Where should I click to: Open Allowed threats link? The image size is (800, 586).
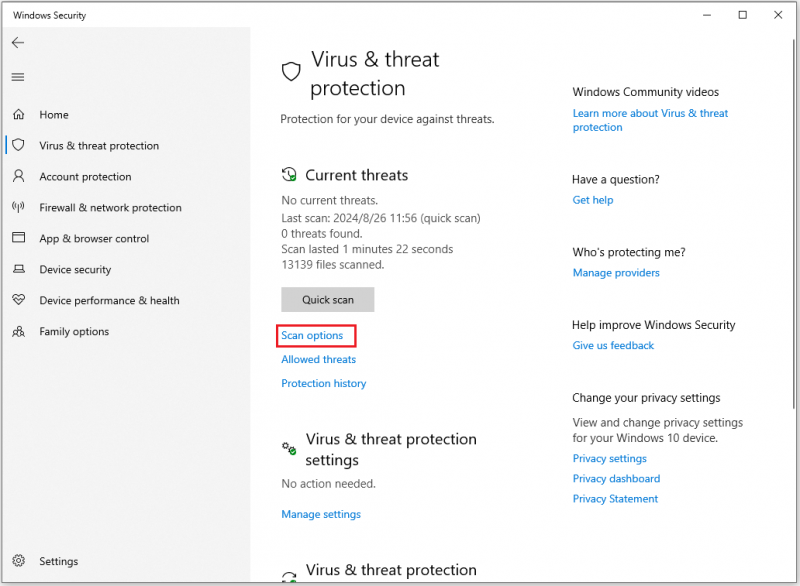click(318, 360)
